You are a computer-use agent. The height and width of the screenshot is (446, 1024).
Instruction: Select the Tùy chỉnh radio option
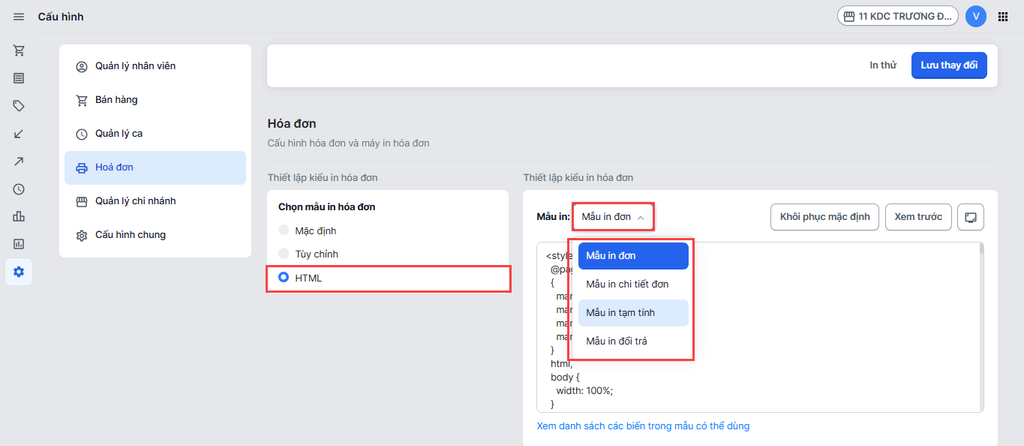(284, 253)
